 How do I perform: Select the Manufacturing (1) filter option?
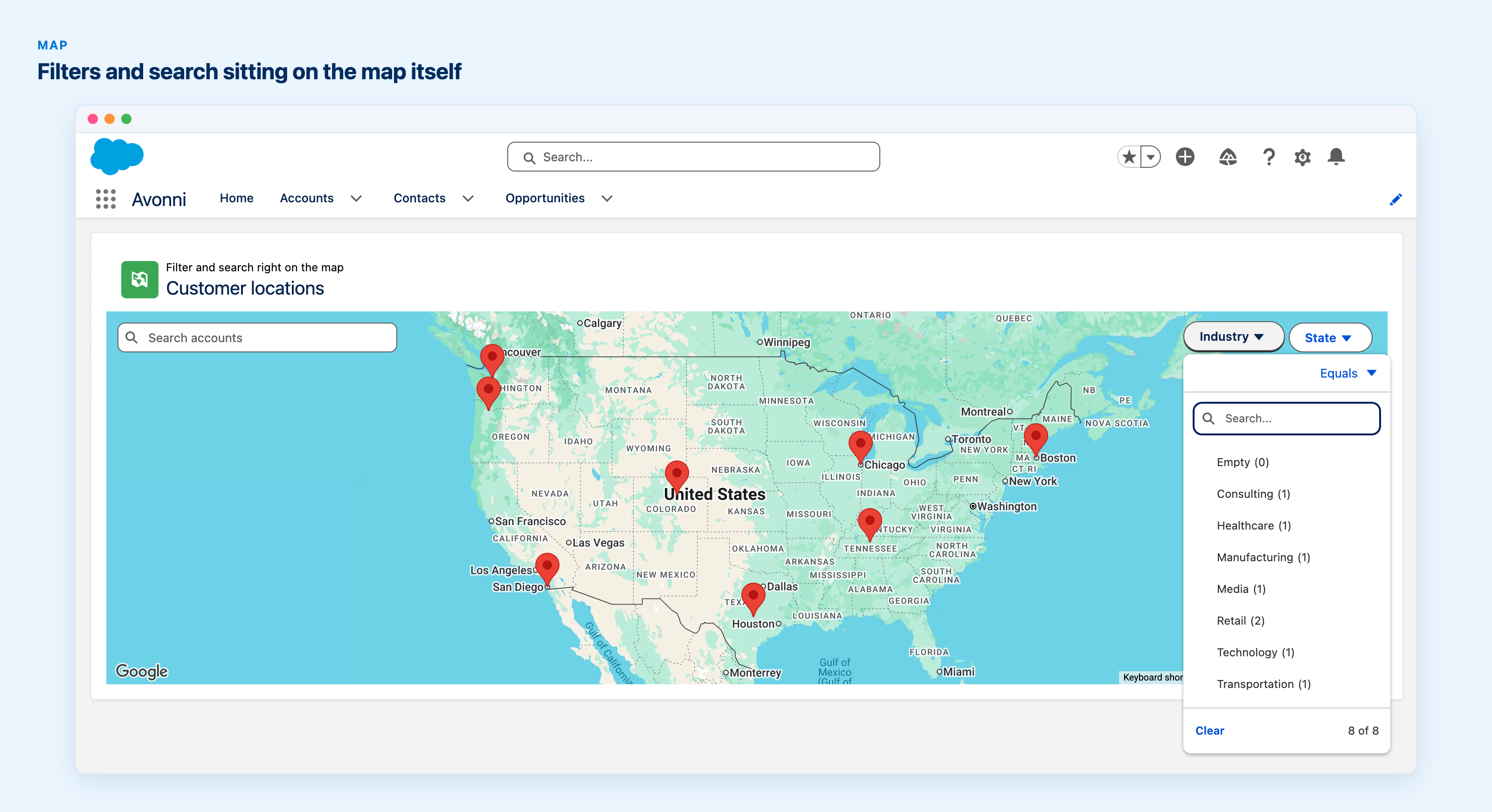point(1286,557)
